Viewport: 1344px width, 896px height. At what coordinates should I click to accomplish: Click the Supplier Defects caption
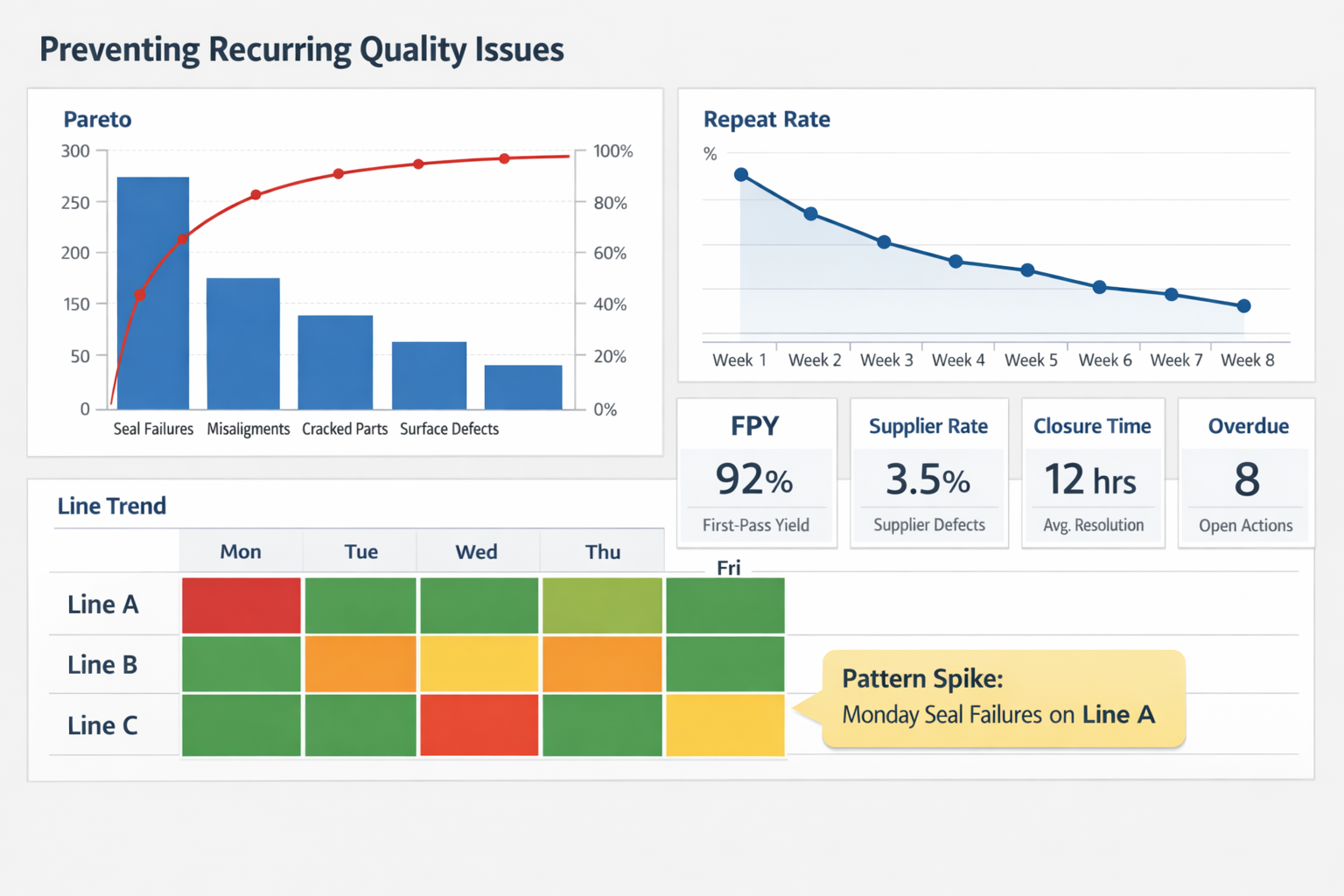pyautogui.click(x=929, y=525)
